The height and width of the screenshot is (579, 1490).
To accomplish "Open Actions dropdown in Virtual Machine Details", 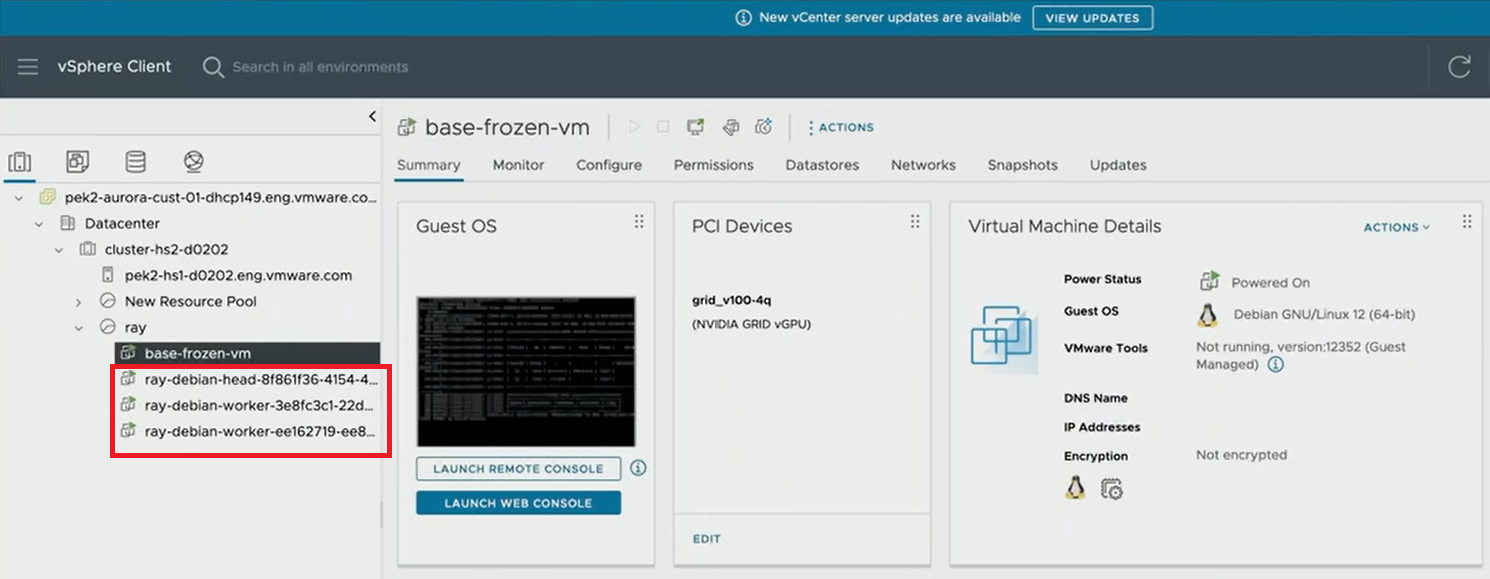I will pos(1396,227).
